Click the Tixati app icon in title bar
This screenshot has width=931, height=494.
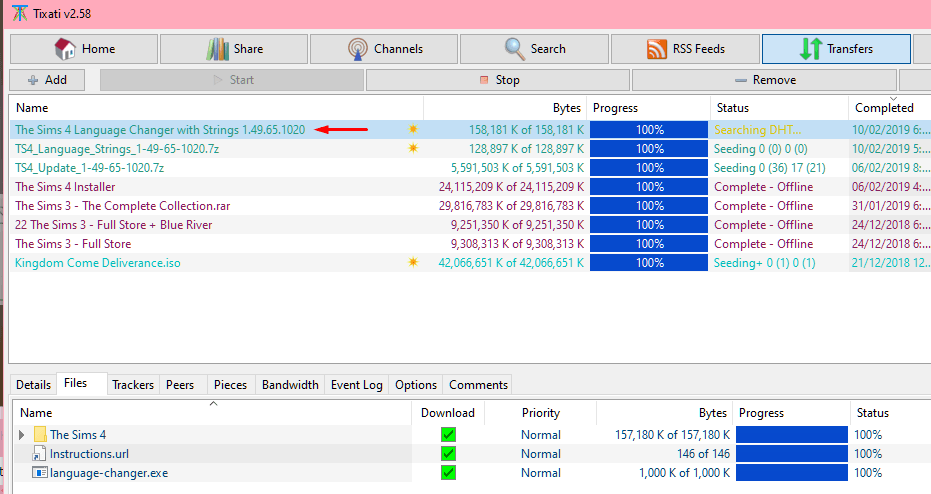click(x=20, y=13)
